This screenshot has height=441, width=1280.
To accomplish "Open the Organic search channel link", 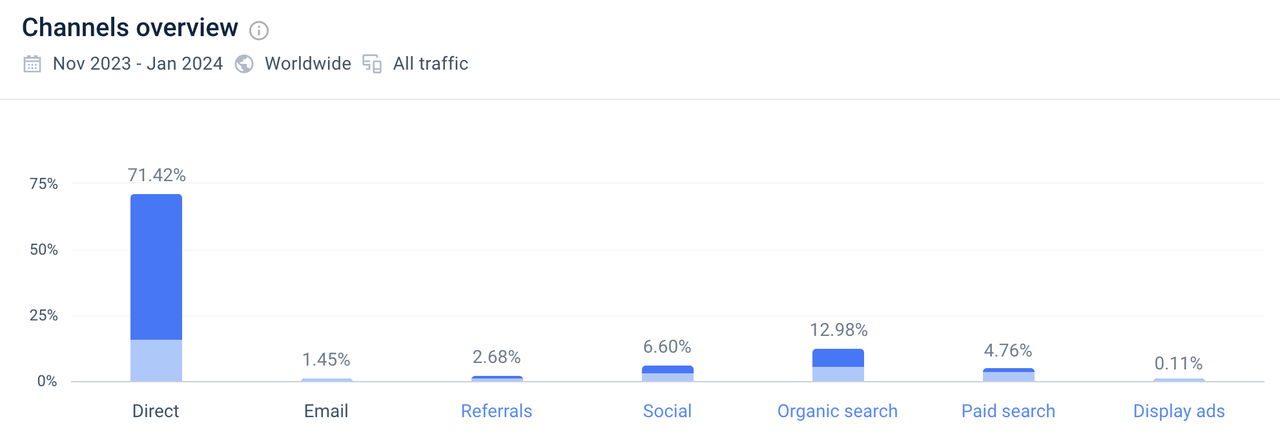I will pyautogui.click(x=837, y=411).
